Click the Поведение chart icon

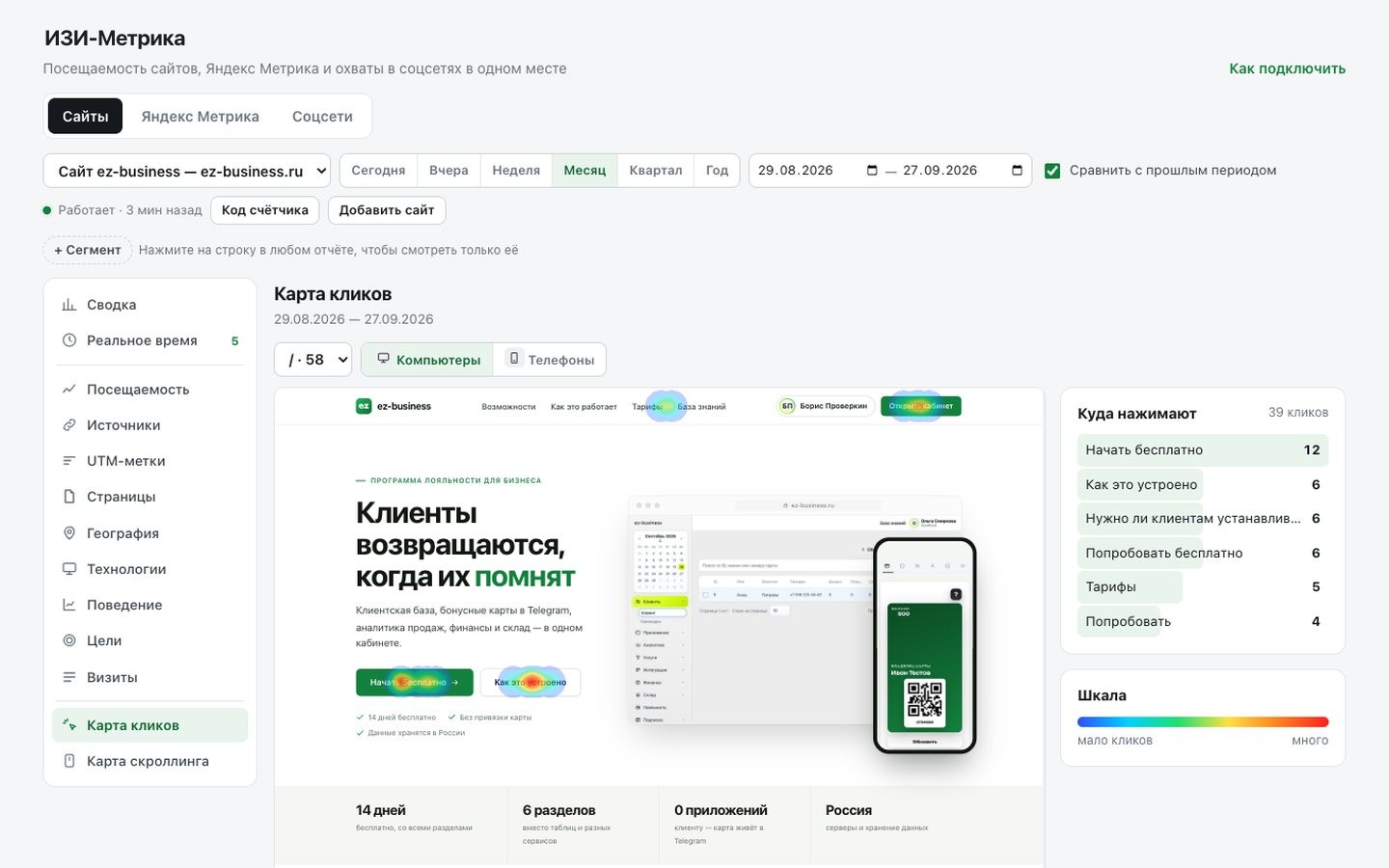click(x=69, y=605)
